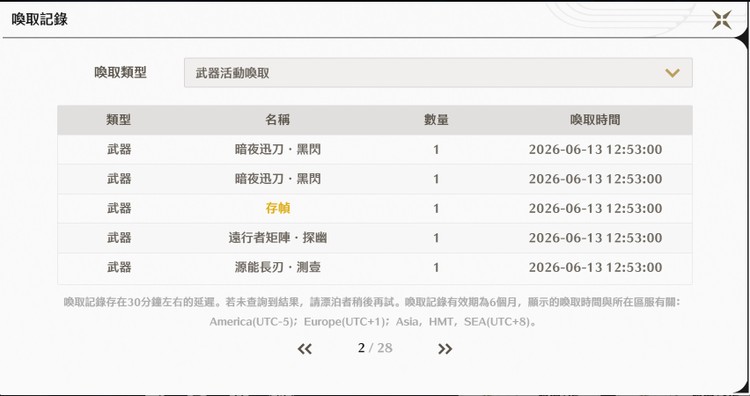Click 武器 type in the 存幀 row
750x396 pixels.
pyautogui.click(x=119, y=208)
